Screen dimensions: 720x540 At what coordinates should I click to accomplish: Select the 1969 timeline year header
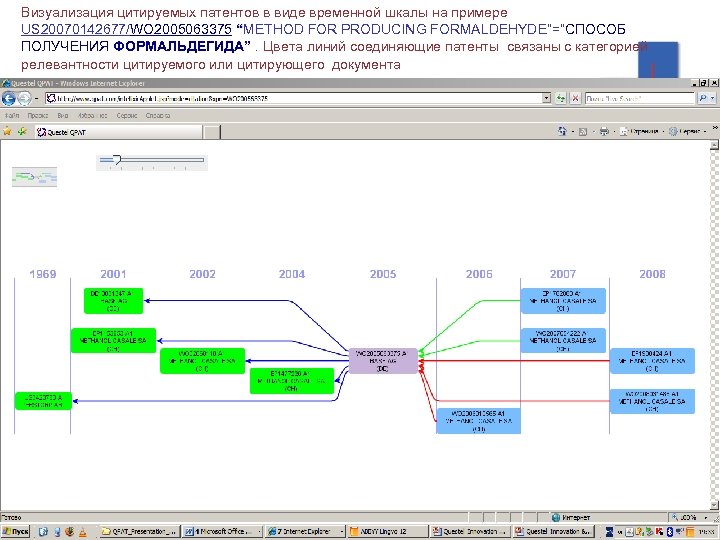[43, 274]
